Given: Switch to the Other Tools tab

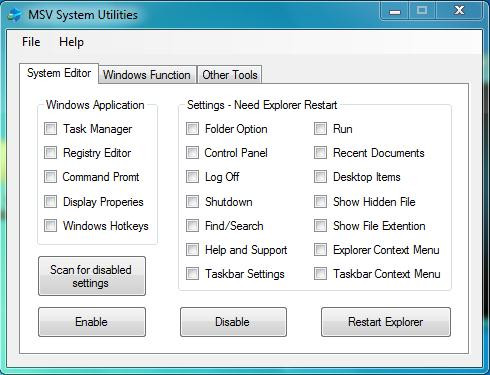Looking at the screenshot, I should (x=230, y=75).
